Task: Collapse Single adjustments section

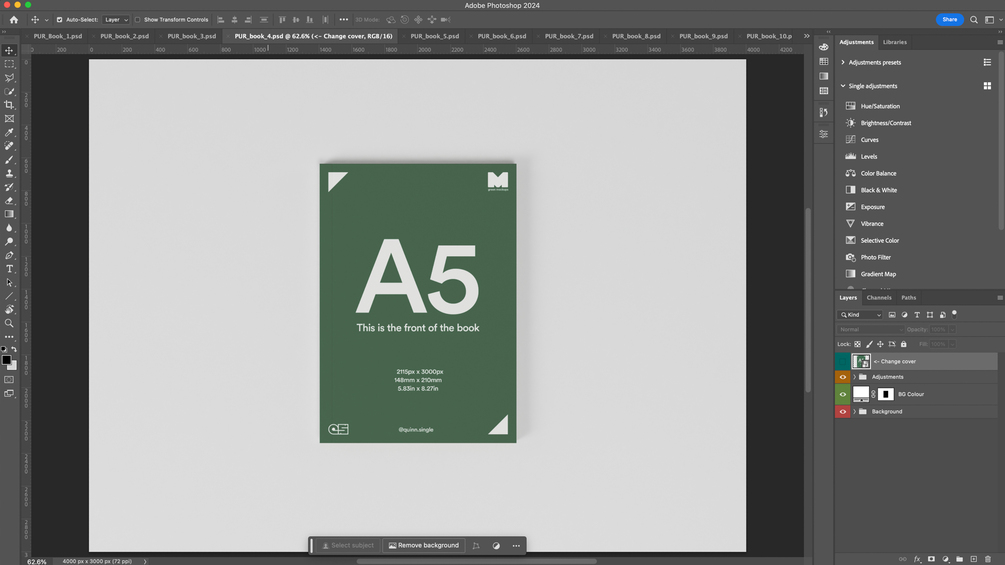Action: tap(843, 86)
